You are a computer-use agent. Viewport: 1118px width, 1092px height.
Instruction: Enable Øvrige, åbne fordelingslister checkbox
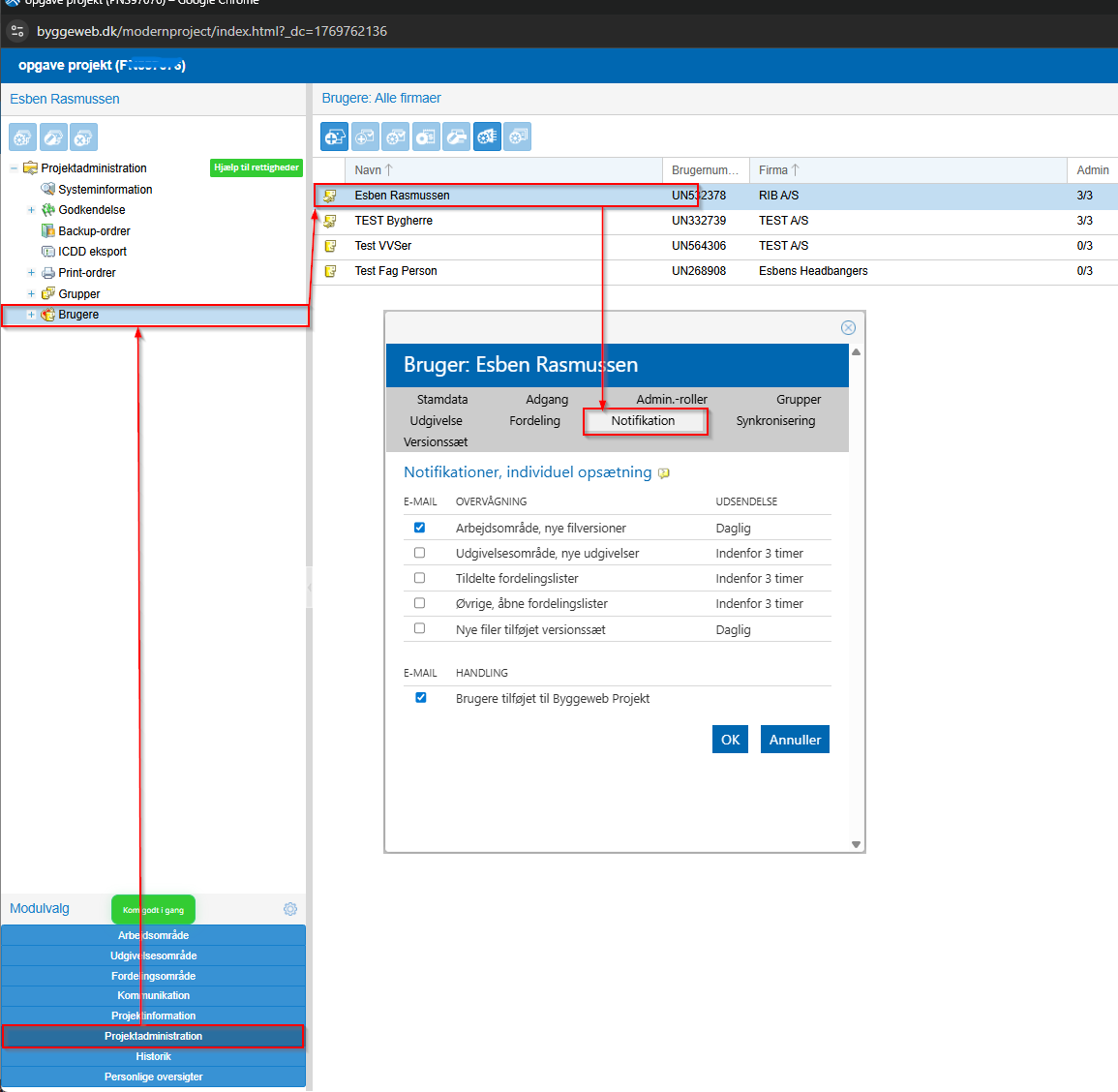(x=419, y=603)
